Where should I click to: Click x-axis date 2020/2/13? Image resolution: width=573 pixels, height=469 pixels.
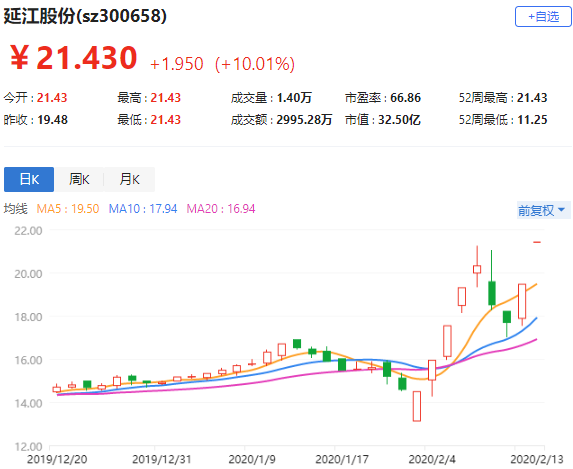click(537, 459)
